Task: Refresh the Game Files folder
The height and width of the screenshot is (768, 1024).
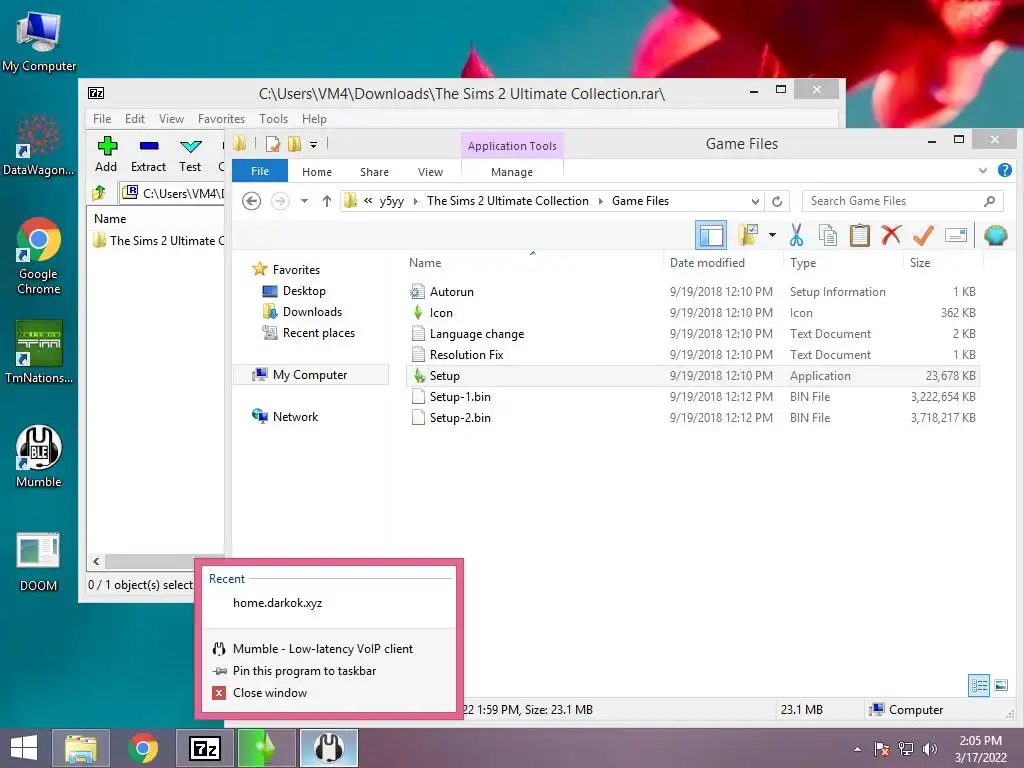Action: [x=776, y=201]
